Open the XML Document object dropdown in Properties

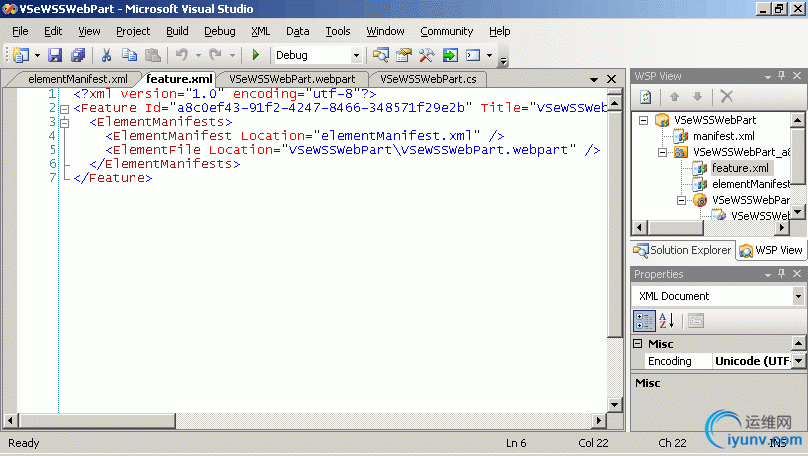click(798, 296)
